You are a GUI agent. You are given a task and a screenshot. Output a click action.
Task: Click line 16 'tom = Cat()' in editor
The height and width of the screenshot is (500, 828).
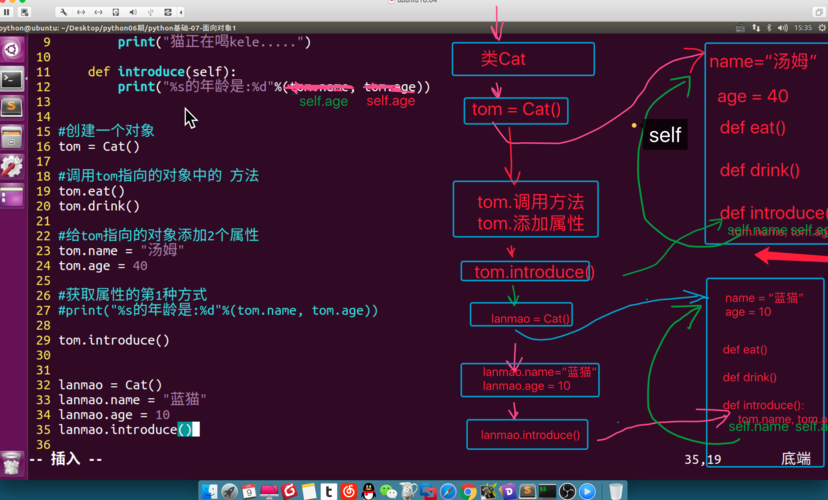(x=99, y=146)
